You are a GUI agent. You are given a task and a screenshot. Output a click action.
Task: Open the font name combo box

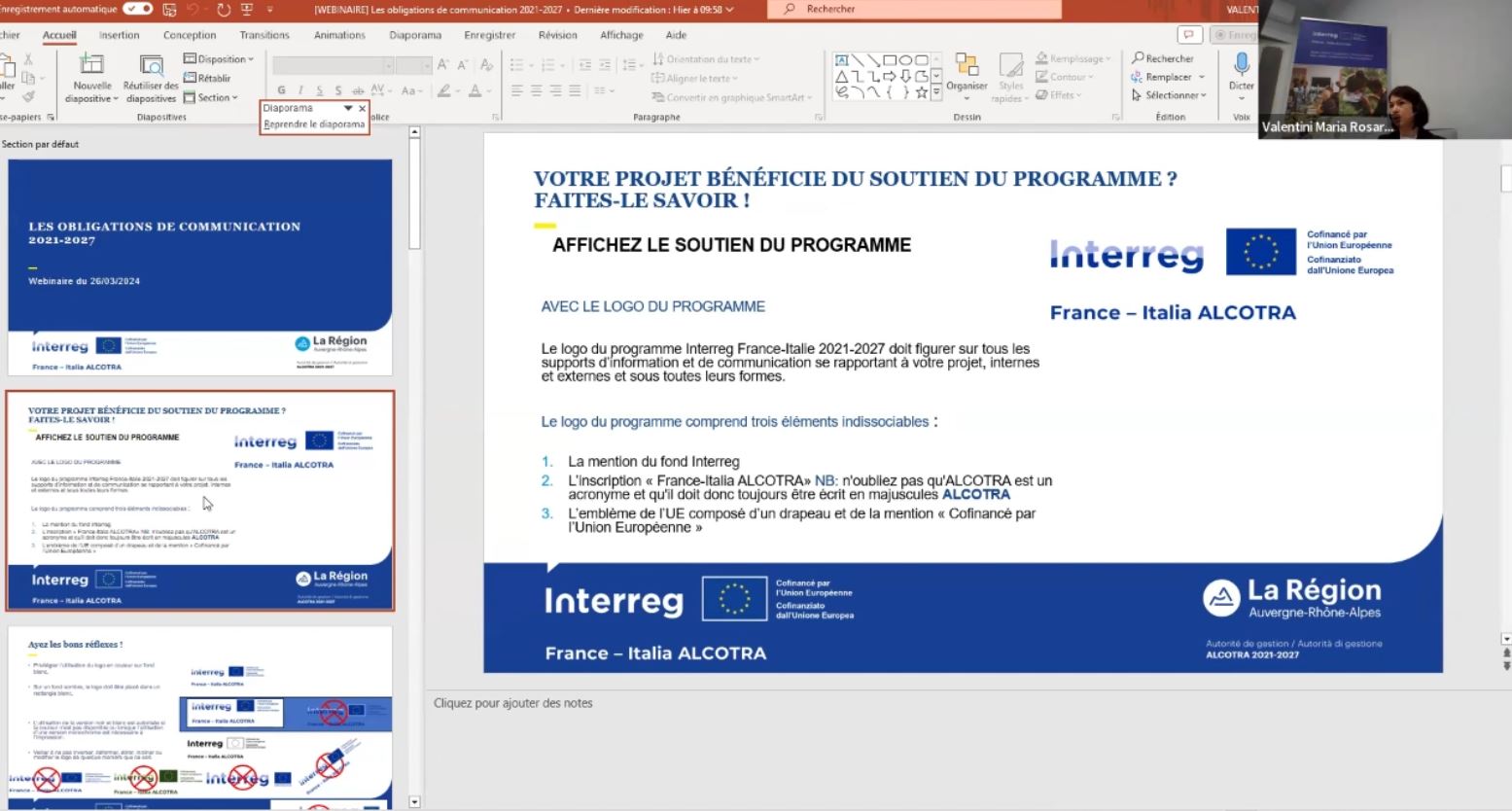click(333, 65)
